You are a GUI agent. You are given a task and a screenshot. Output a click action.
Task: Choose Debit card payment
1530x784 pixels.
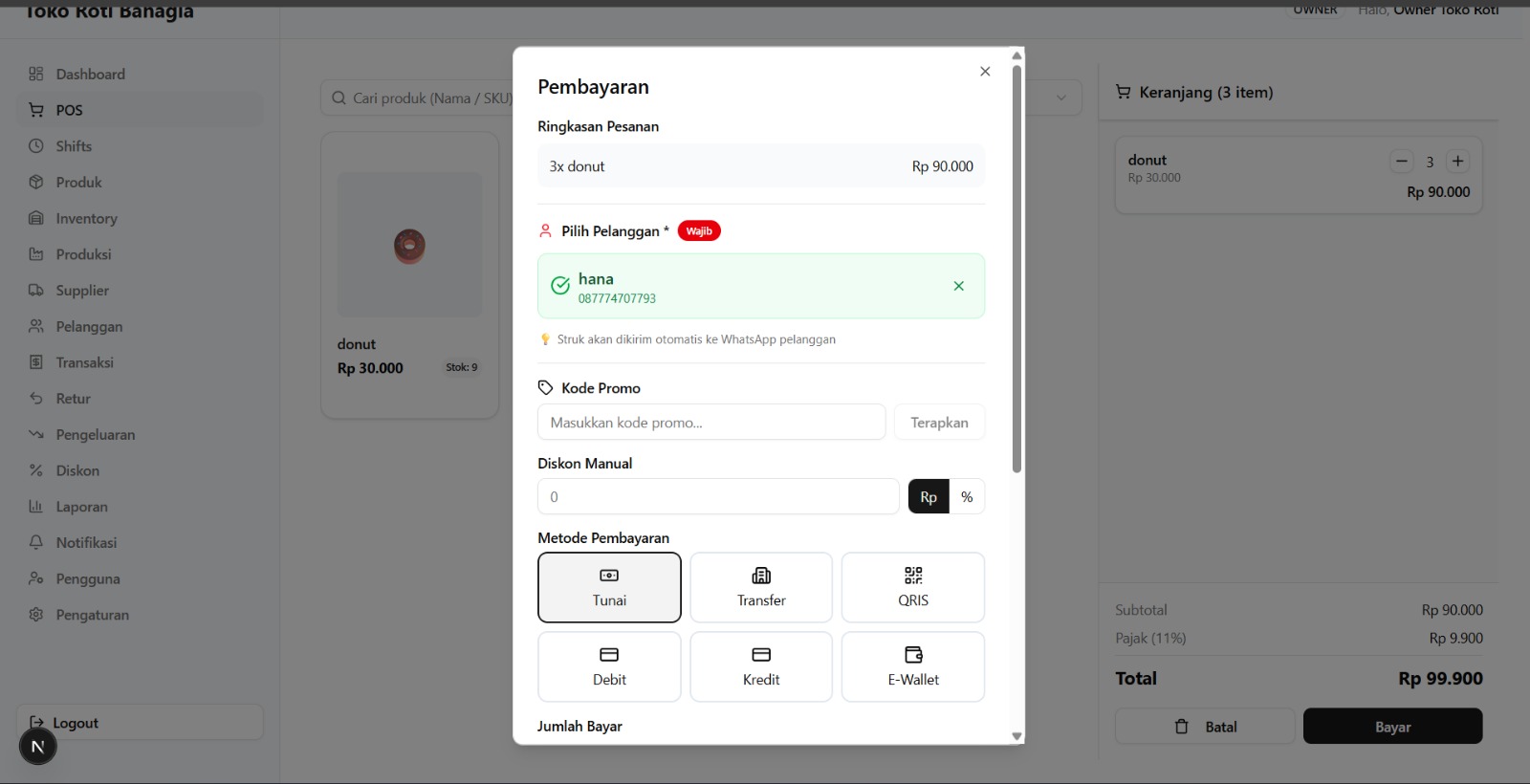(x=609, y=666)
